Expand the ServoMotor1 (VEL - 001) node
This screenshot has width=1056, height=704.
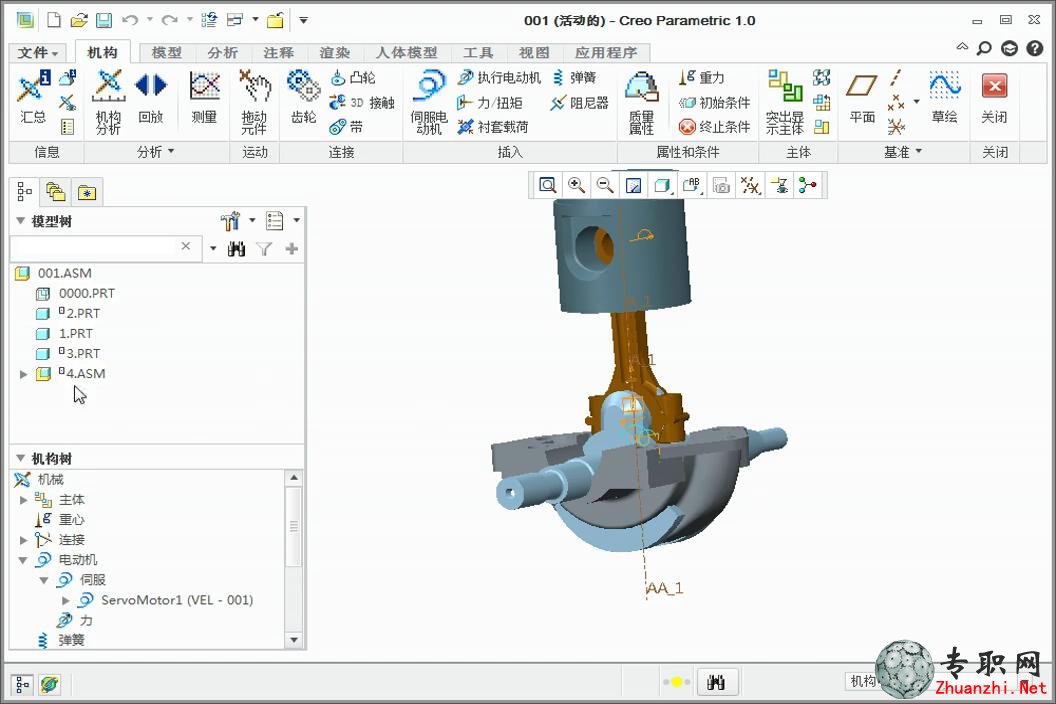coord(65,600)
